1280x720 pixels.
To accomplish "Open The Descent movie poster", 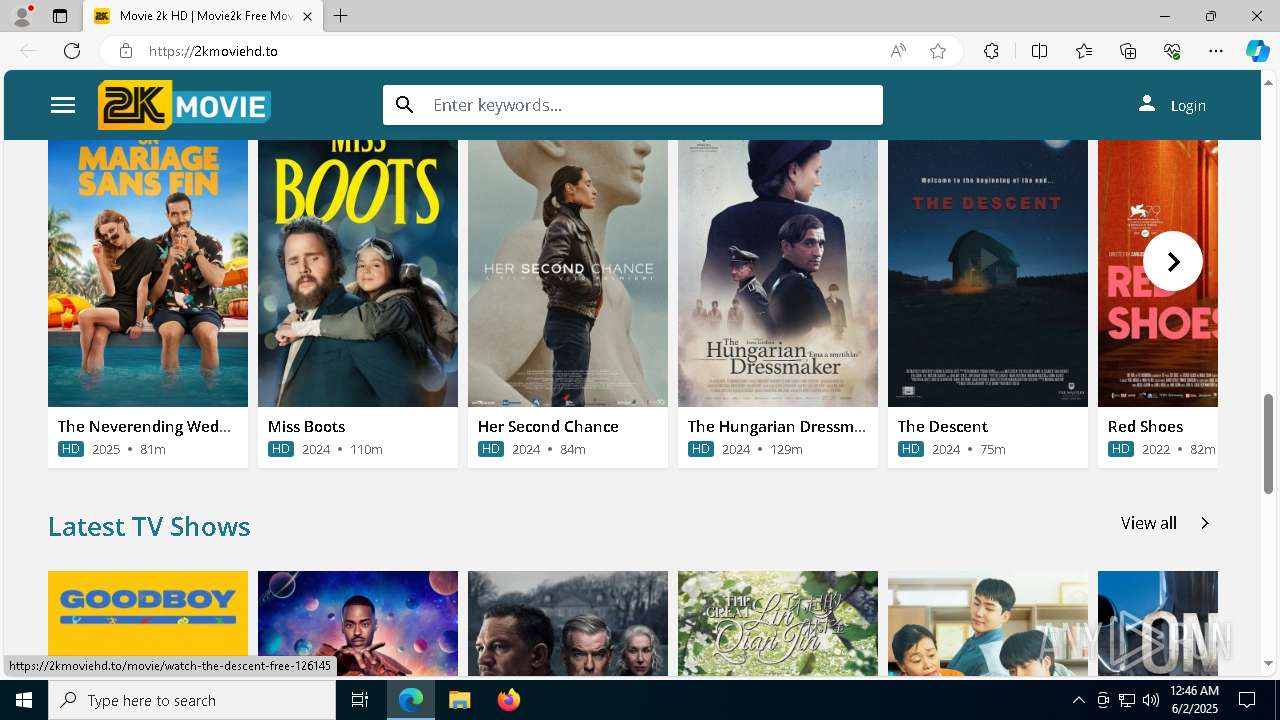I will (x=988, y=273).
